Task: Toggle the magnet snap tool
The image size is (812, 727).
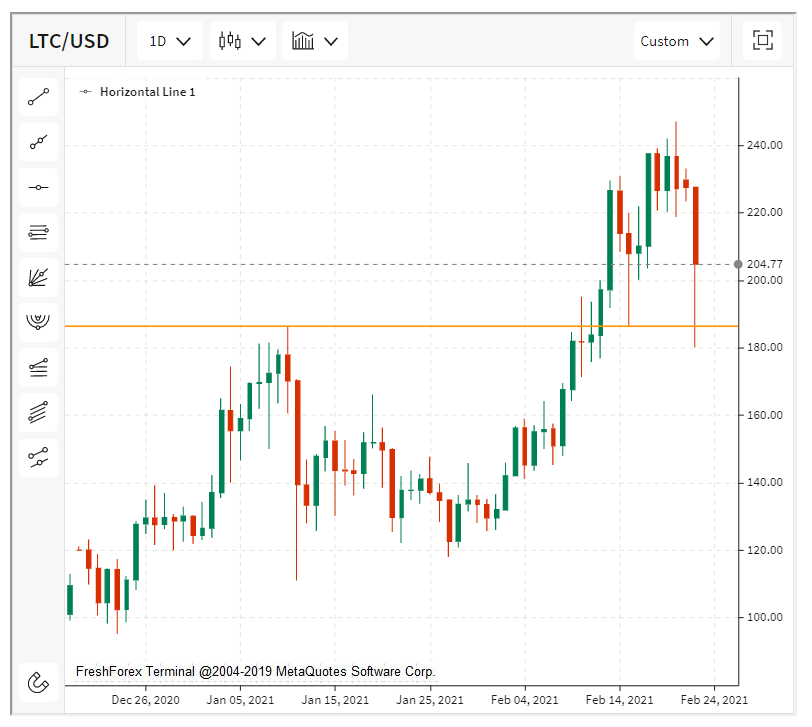Action: tap(38, 683)
